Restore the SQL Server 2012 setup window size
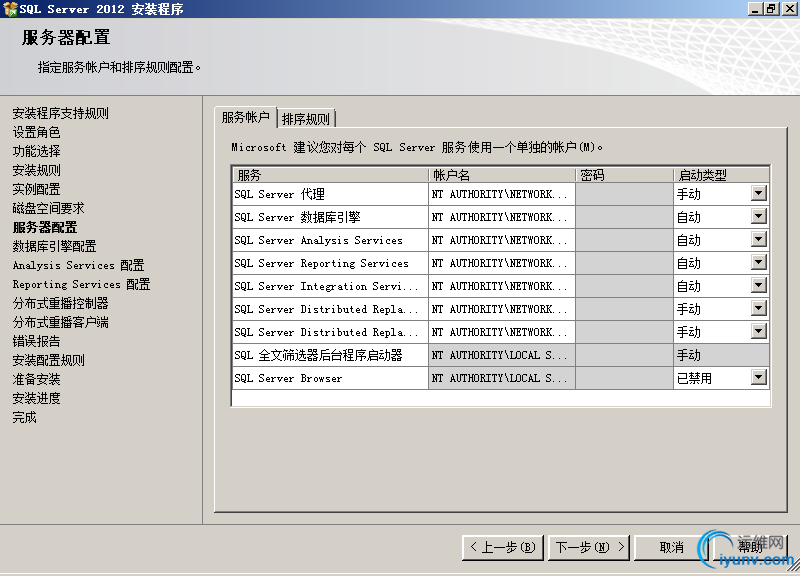800x576 pixels. pos(771,9)
